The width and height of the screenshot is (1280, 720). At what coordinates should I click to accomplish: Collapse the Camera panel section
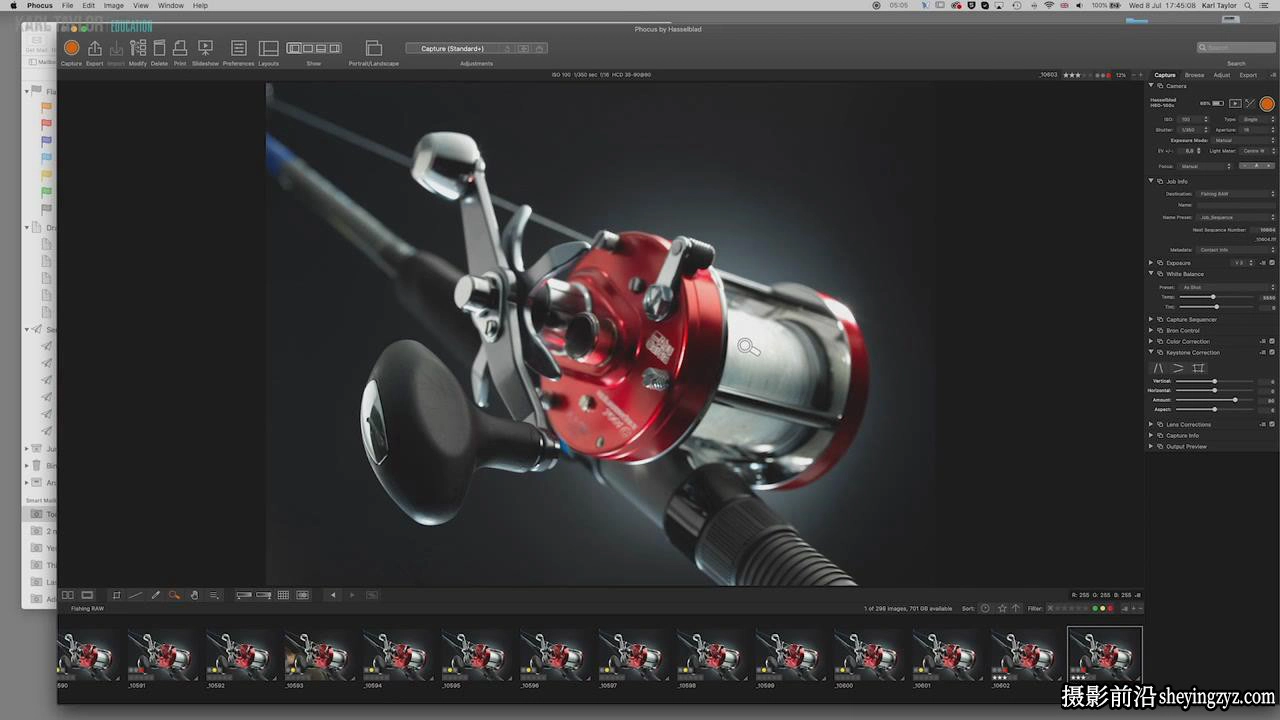coord(1151,86)
